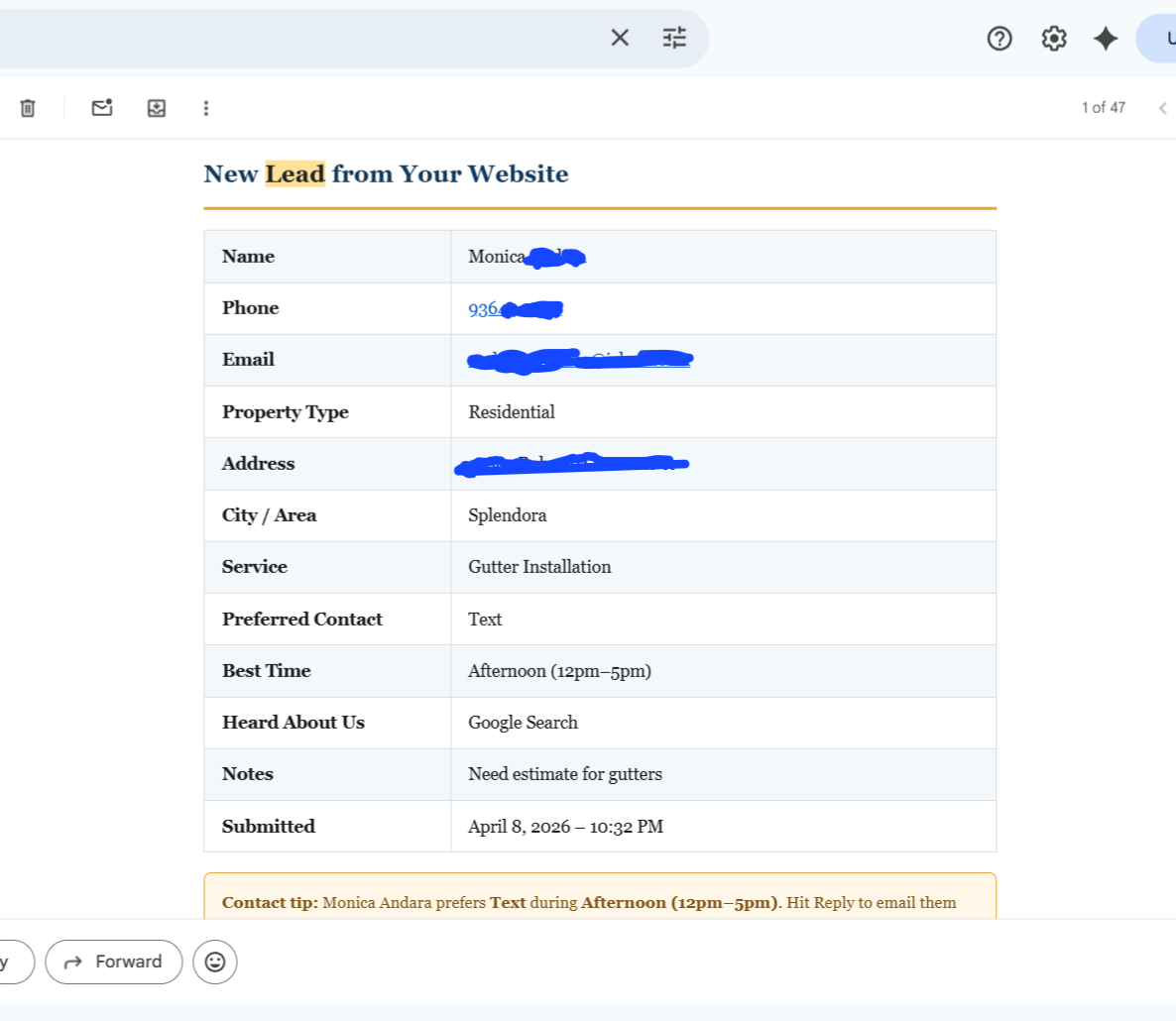Image resolution: width=1176 pixels, height=1021 pixels.
Task: Click the 'Property Type' row label
Action: 285,412
